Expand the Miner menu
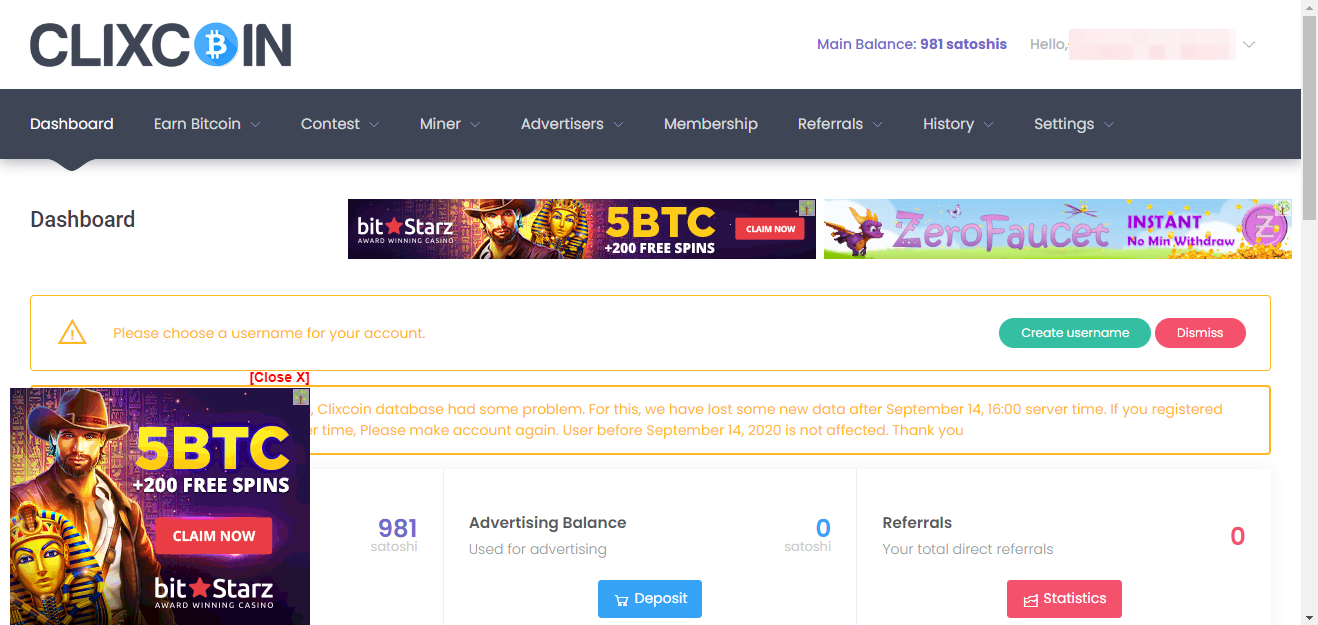This screenshot has width=1318, height=625. 450,124
